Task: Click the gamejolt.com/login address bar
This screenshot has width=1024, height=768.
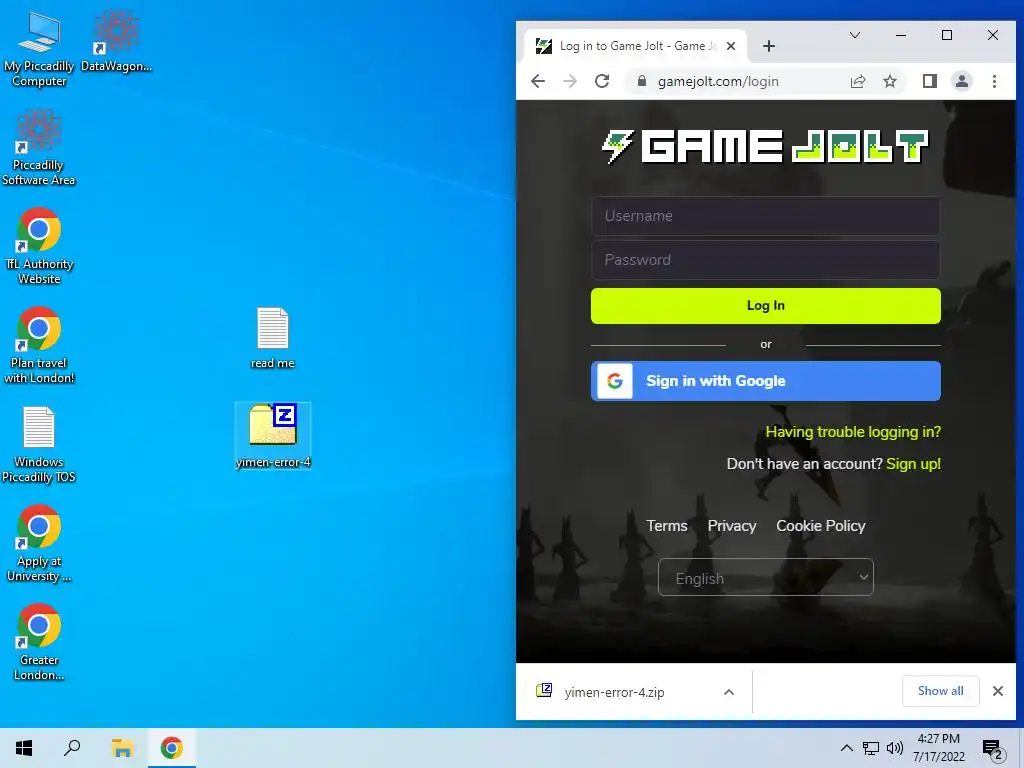Action: [x=718, y=82]
